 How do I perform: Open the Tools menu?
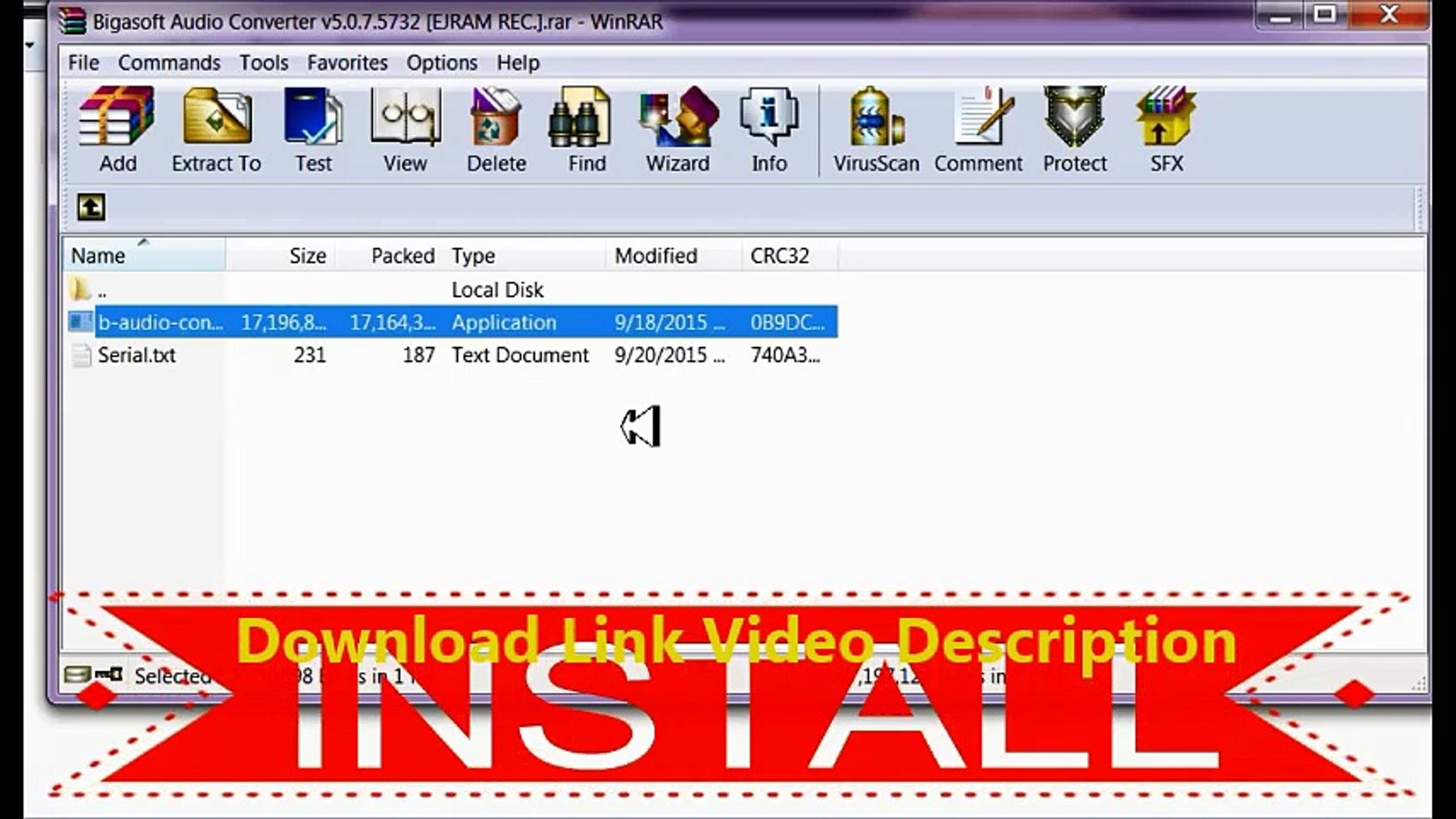click(264, 63)
